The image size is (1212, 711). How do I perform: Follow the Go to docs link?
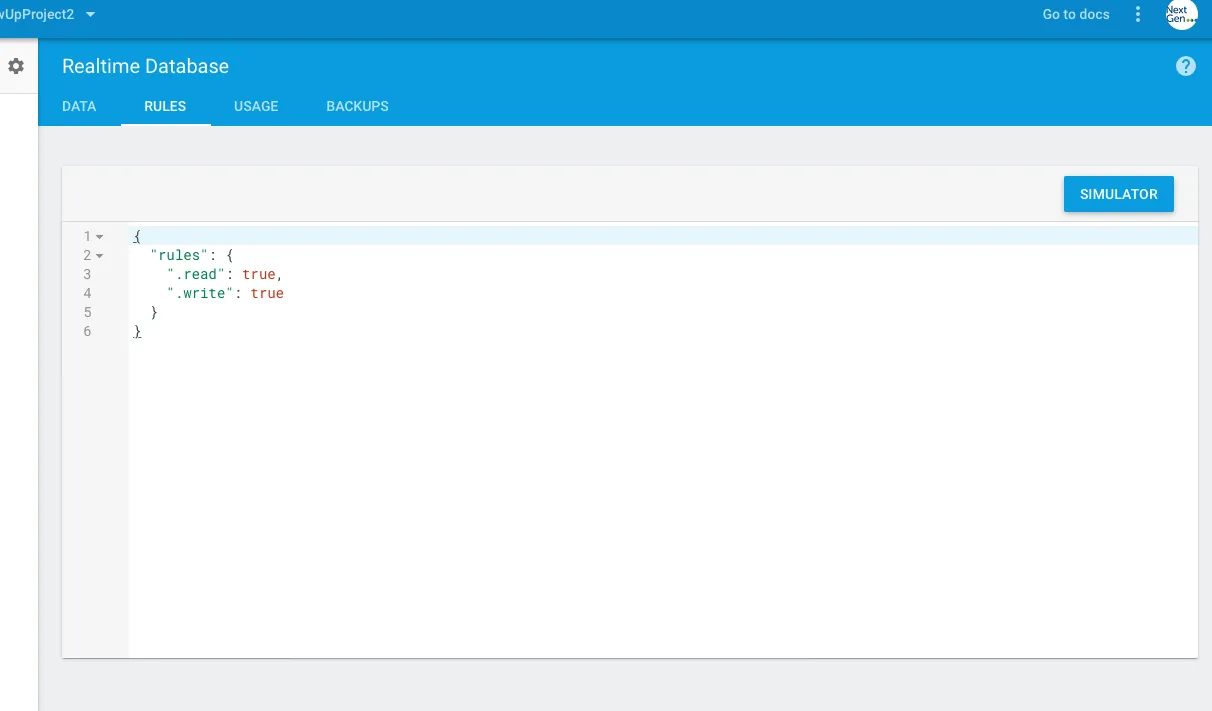point(1076,14)
